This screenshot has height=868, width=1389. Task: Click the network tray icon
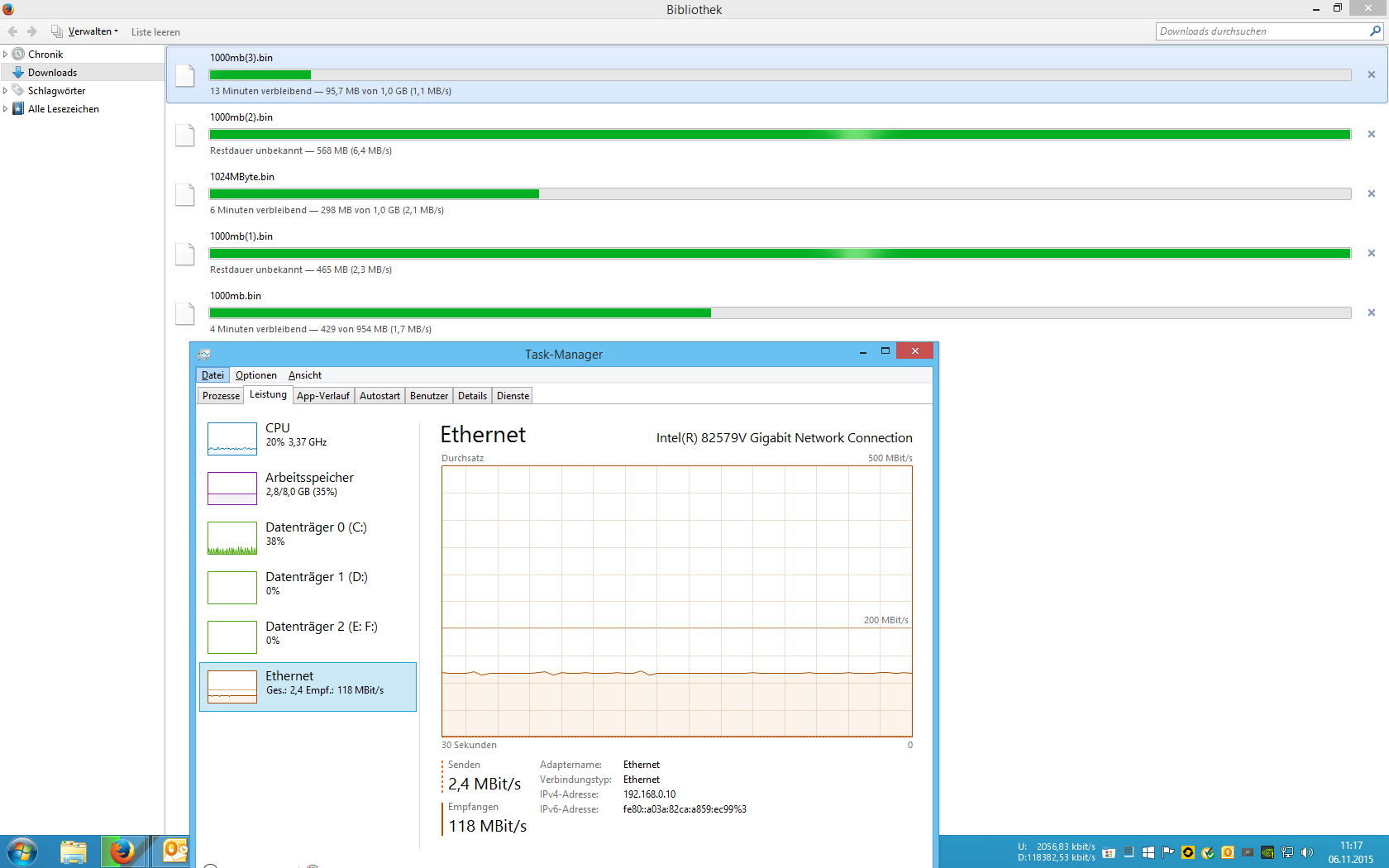click(1287, 852)
